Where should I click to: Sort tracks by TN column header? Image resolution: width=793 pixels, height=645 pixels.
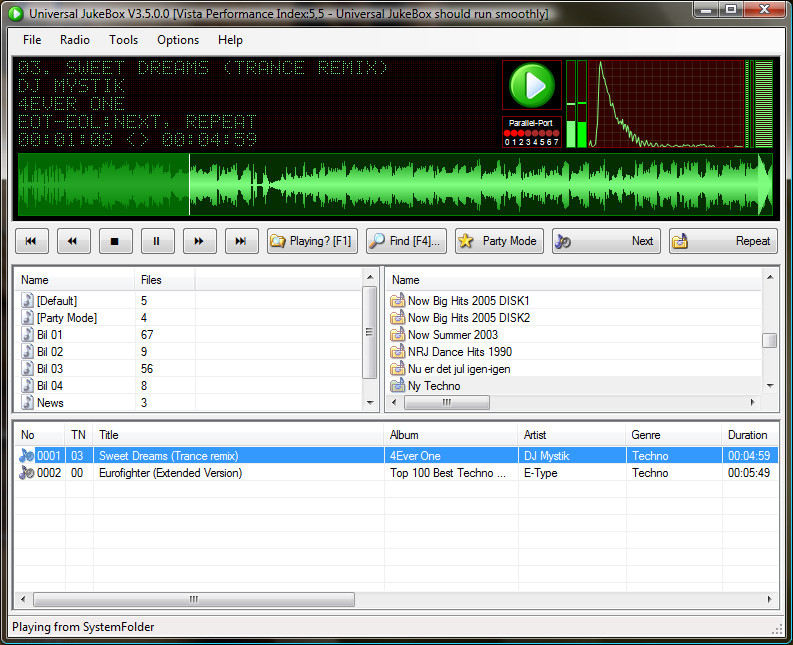pyautogui.click(x=79, y=435)
